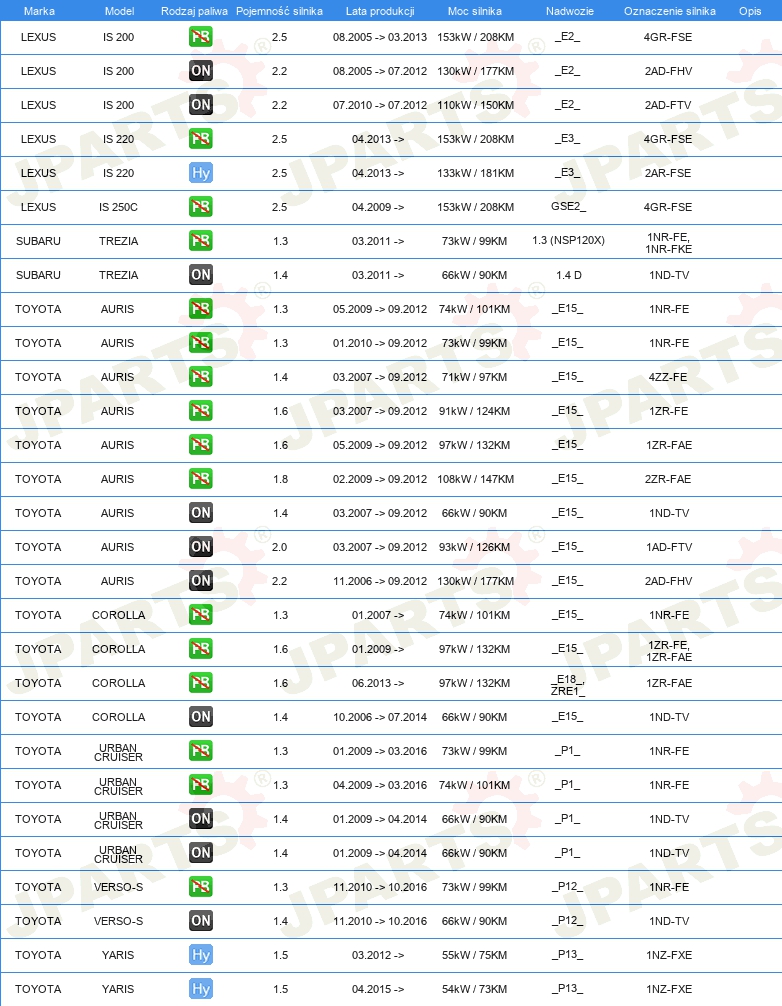782x1006 pixels.
Task: Select the 1.3 (NSP120X) body cell
Action: point(568,241)
